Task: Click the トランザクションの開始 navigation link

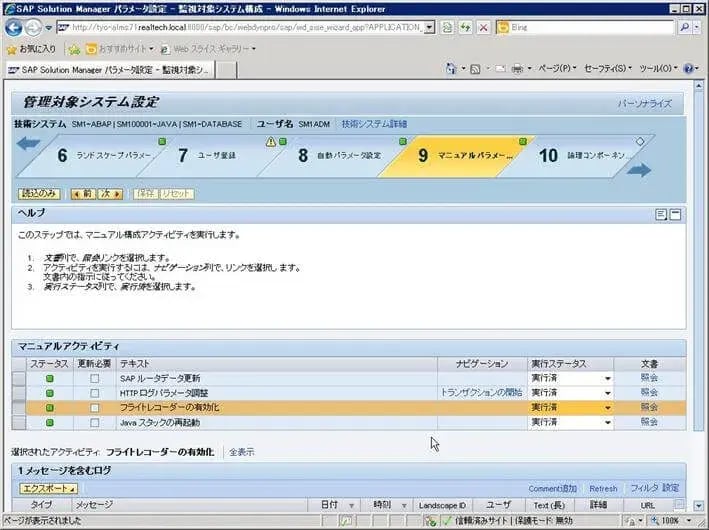Action: click(482, 393)
